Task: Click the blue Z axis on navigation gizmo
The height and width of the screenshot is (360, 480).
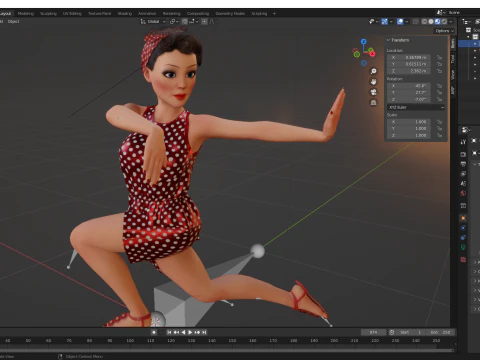Action: point(364,41)
